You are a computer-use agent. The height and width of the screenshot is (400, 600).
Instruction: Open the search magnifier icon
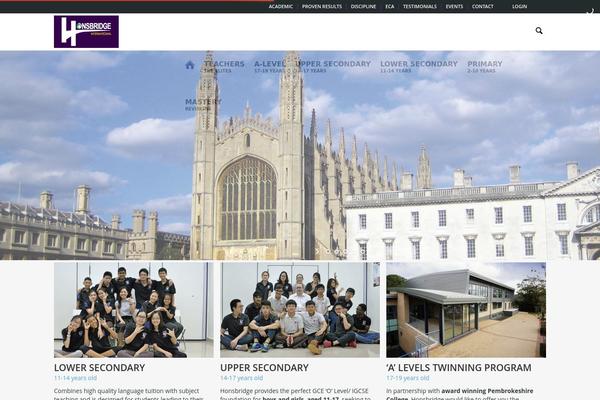539,31
